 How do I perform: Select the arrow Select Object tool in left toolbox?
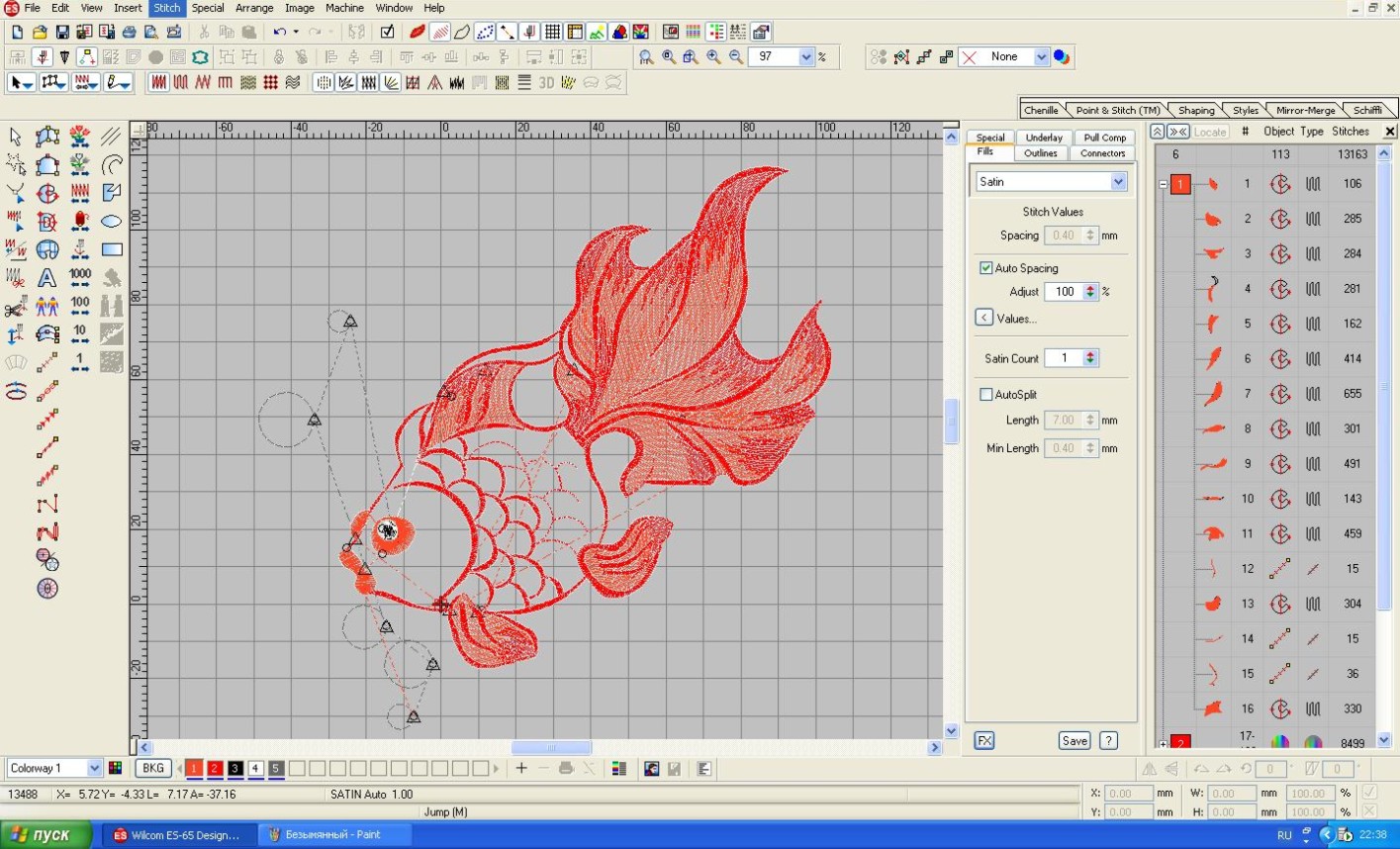pos(16,137)
